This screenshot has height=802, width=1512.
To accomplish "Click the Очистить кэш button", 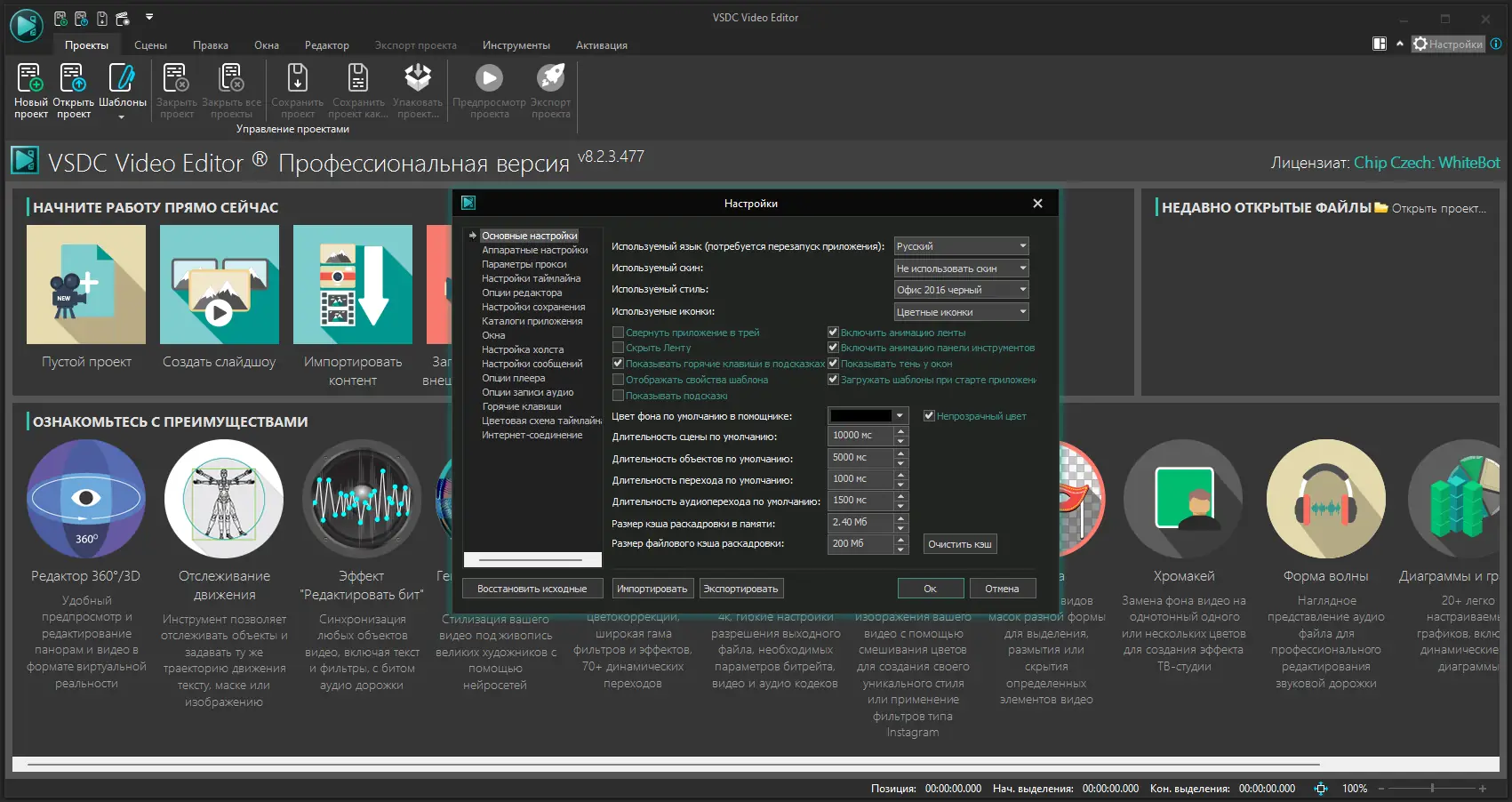I will [960, 544].
